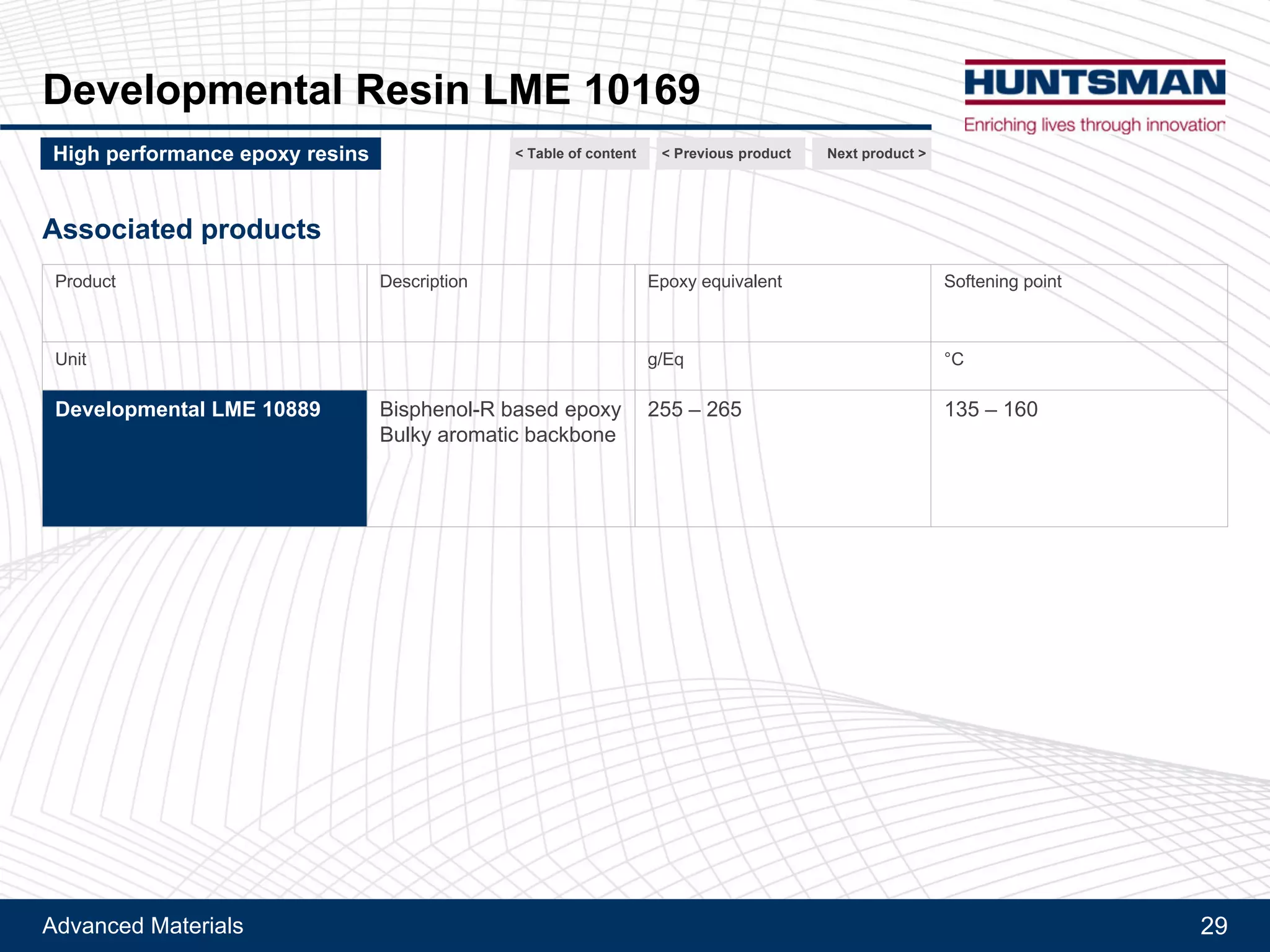Click the 255 – 265 epoxy value

click(695, 410)
